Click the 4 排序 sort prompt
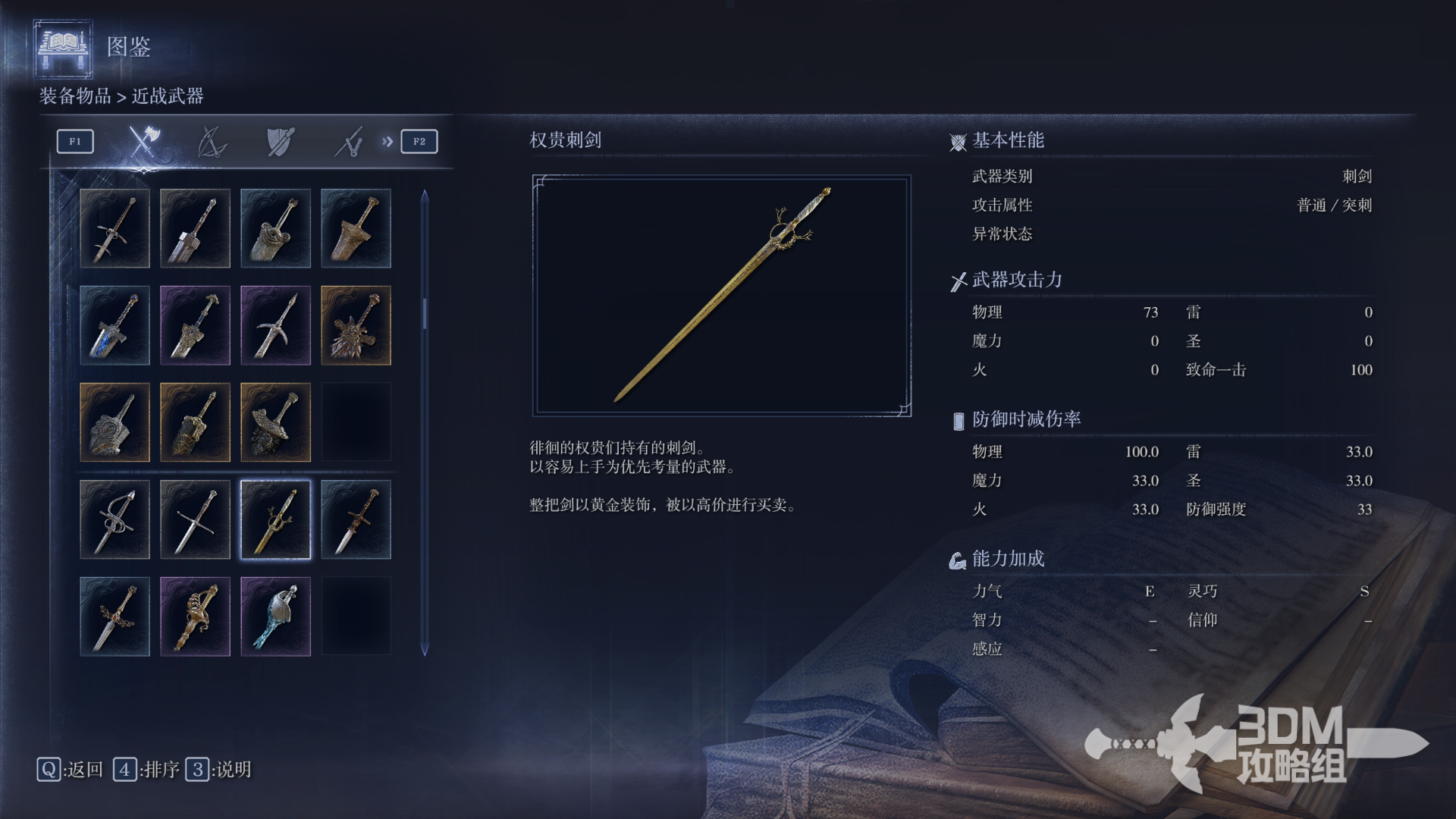This screenshot has width=1456, height=819. tap(146, 770)
